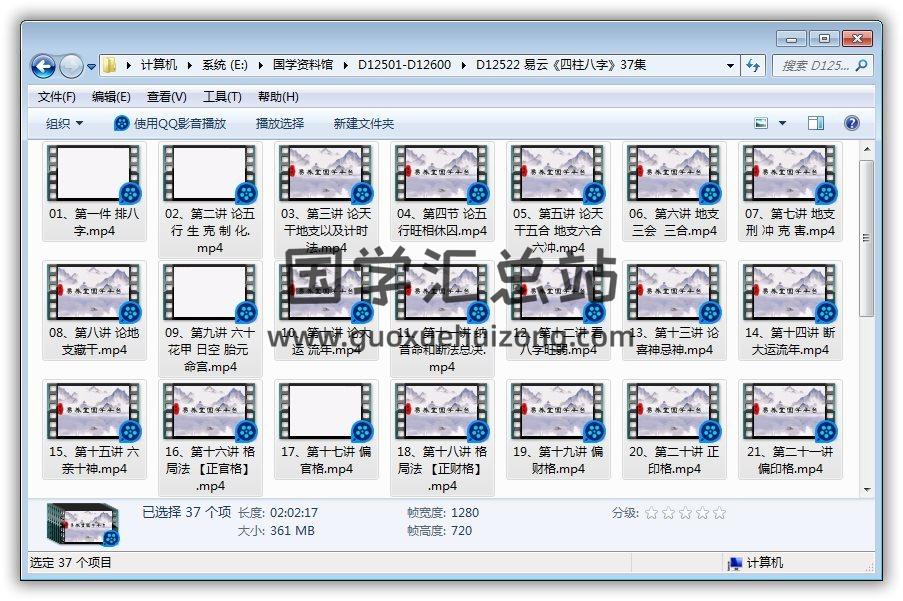Click the change view icon

pos(761,123)
